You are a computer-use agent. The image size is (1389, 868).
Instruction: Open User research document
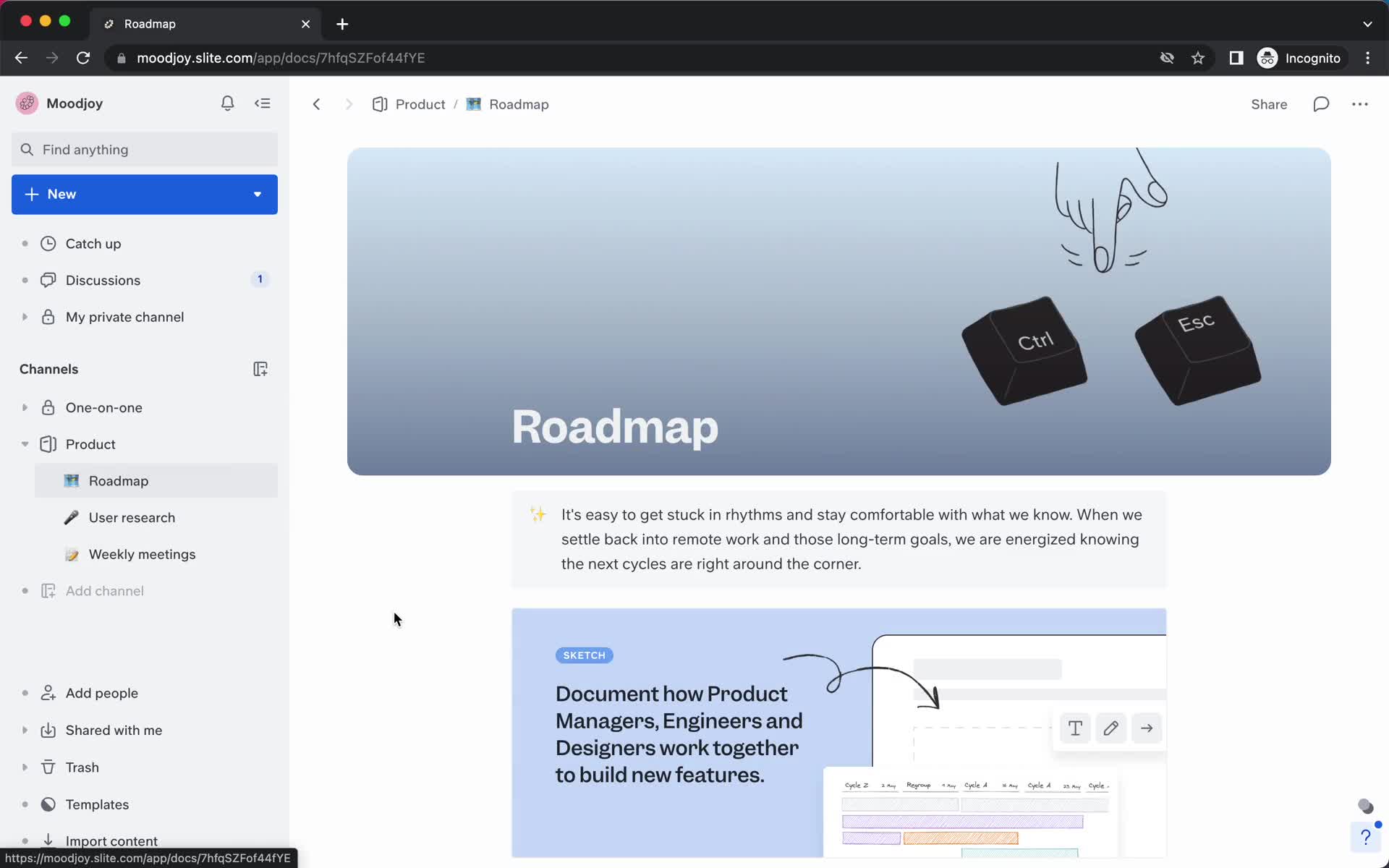click(132, 517)
